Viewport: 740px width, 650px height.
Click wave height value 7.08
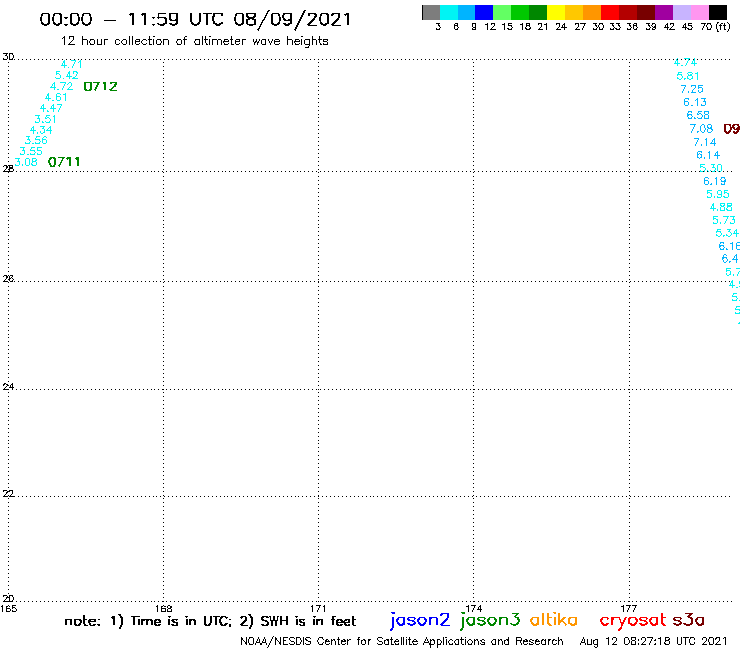[701, 128]
